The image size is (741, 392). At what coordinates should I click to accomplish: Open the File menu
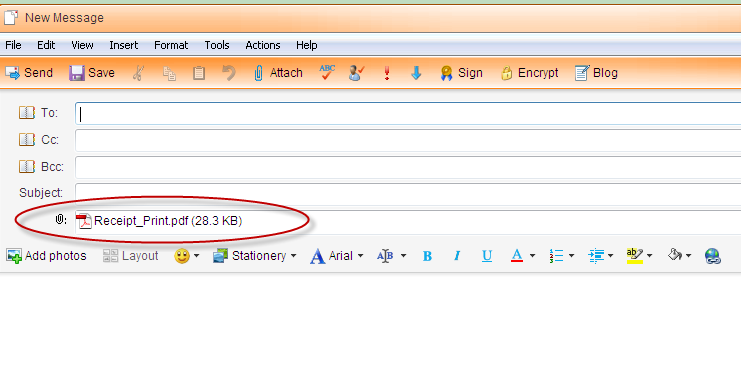13,45
